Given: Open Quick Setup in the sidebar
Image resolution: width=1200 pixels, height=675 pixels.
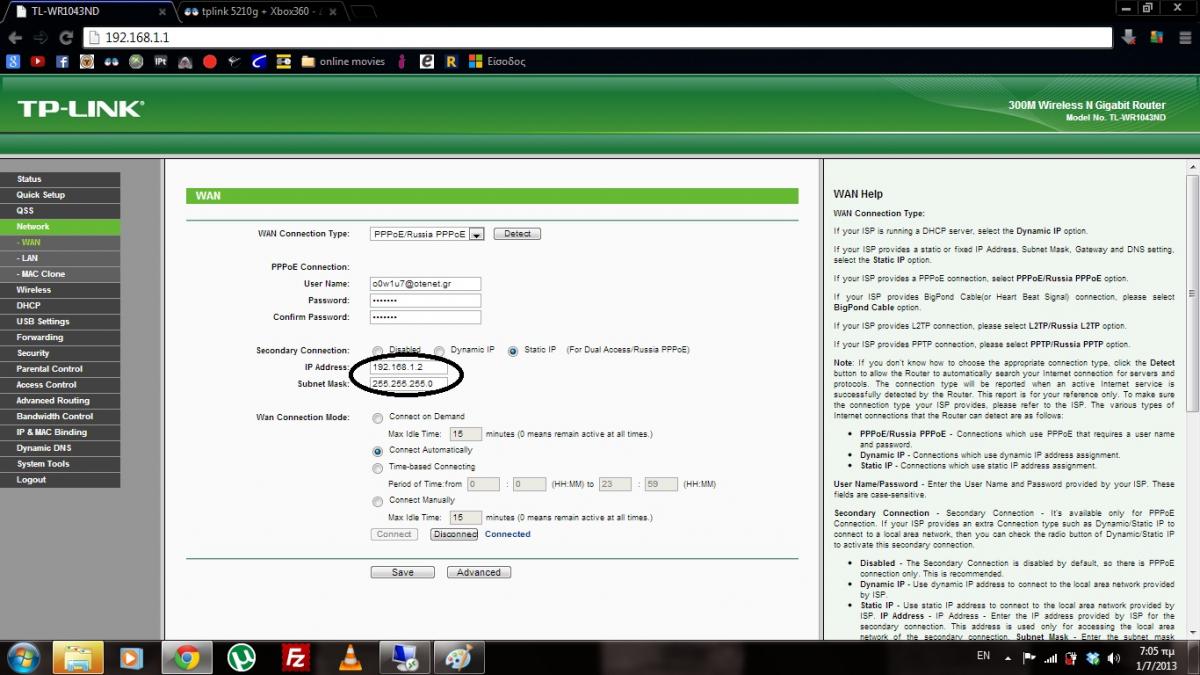Looking at the screenshot, I should pyautogui.click(x=60, y=195).
